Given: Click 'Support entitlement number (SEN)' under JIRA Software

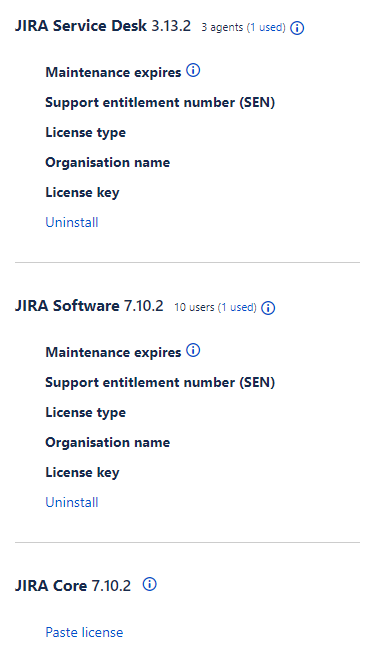Looking at the screenshot, I should [160, 382].
